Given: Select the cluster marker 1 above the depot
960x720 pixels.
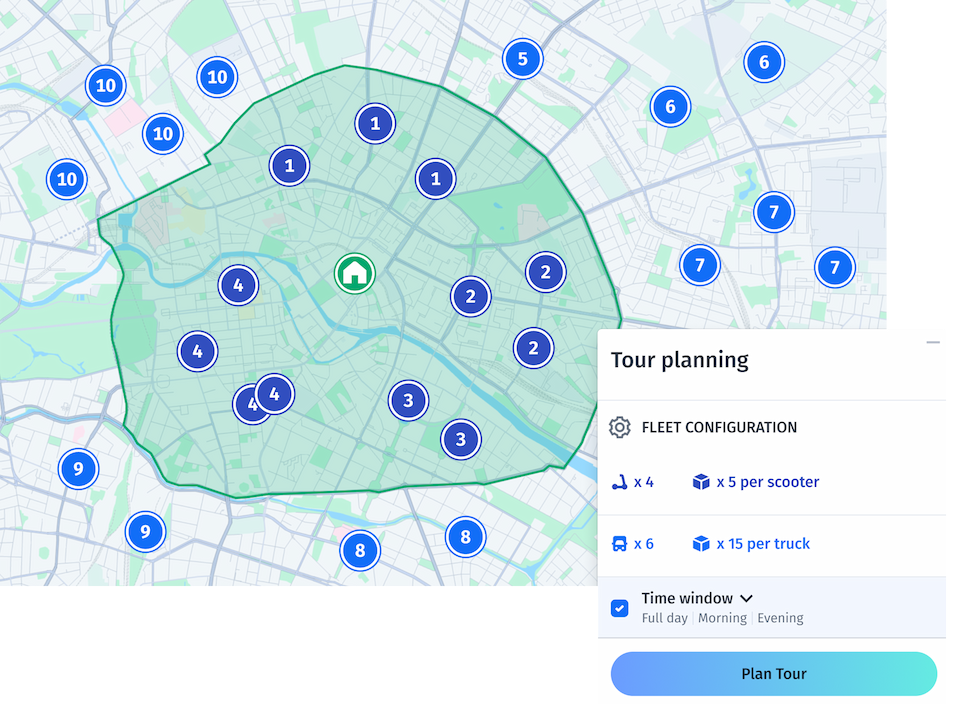Looking at the screenshot, I should 375,123.
